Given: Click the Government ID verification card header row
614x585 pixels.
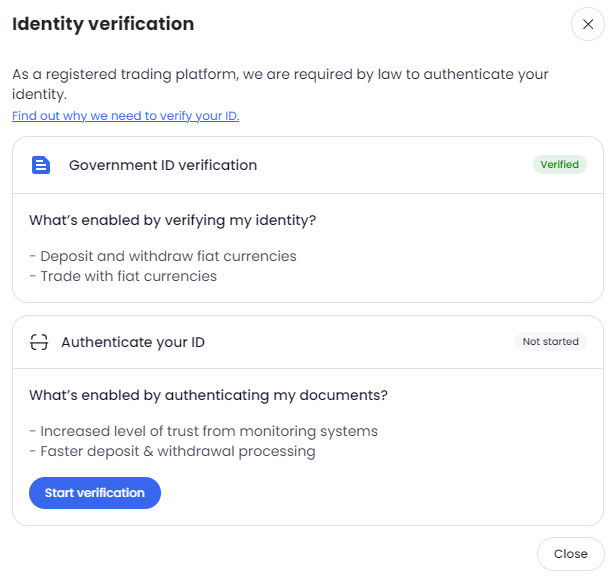Looking at the screenshot, I should click(308, 165).
